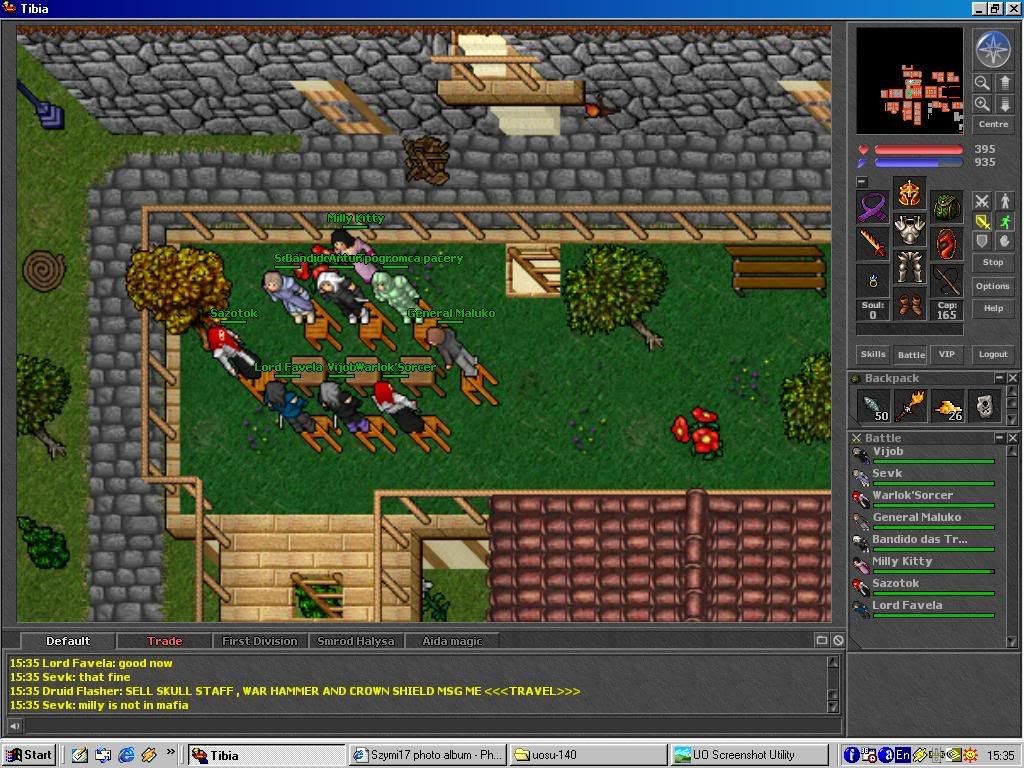Toggle secure hand mode
This screenshot has height=768, width=1024.
coord(1004,241)
